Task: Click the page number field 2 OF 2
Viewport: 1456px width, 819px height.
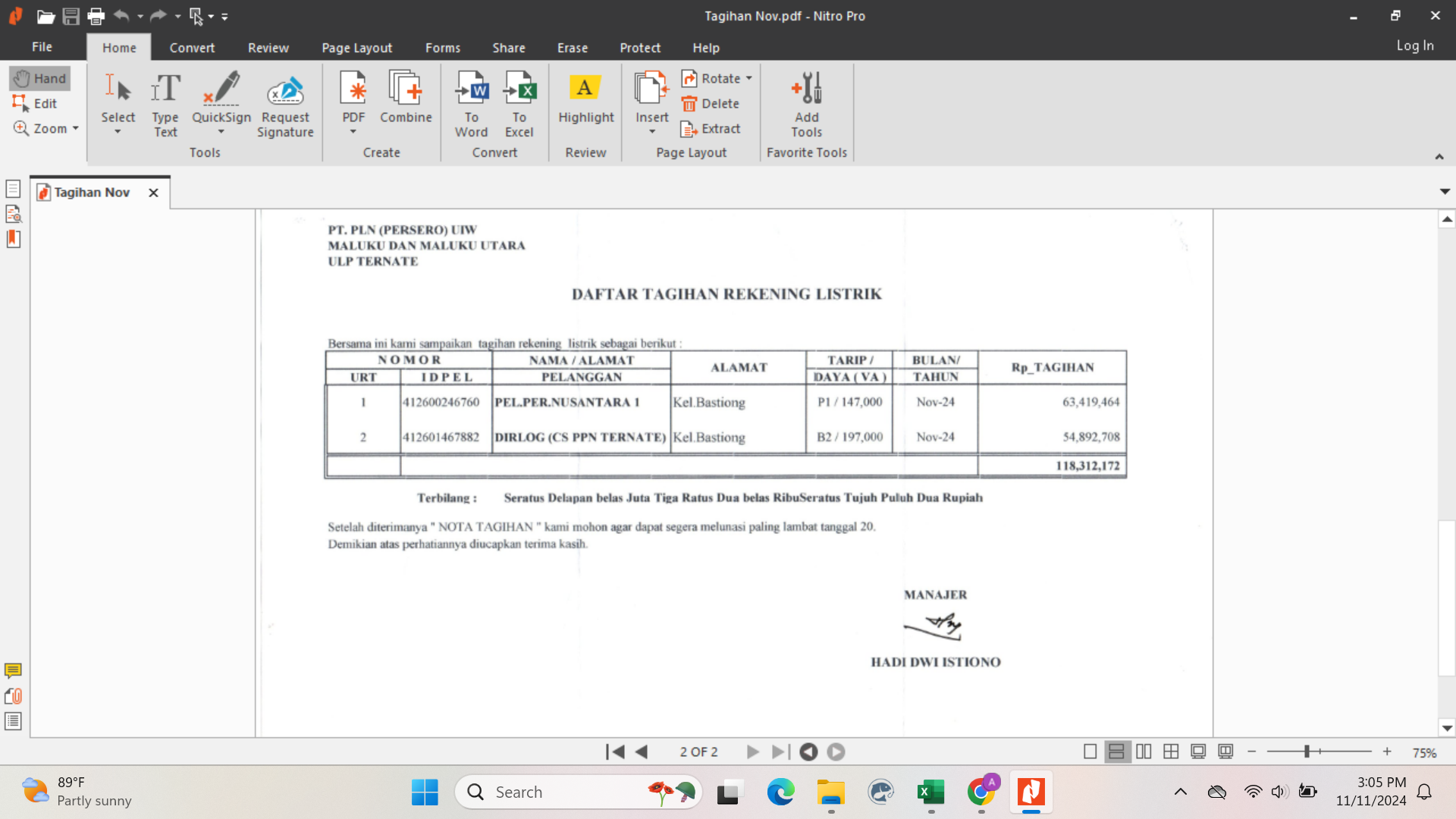Action: point(698,752)
